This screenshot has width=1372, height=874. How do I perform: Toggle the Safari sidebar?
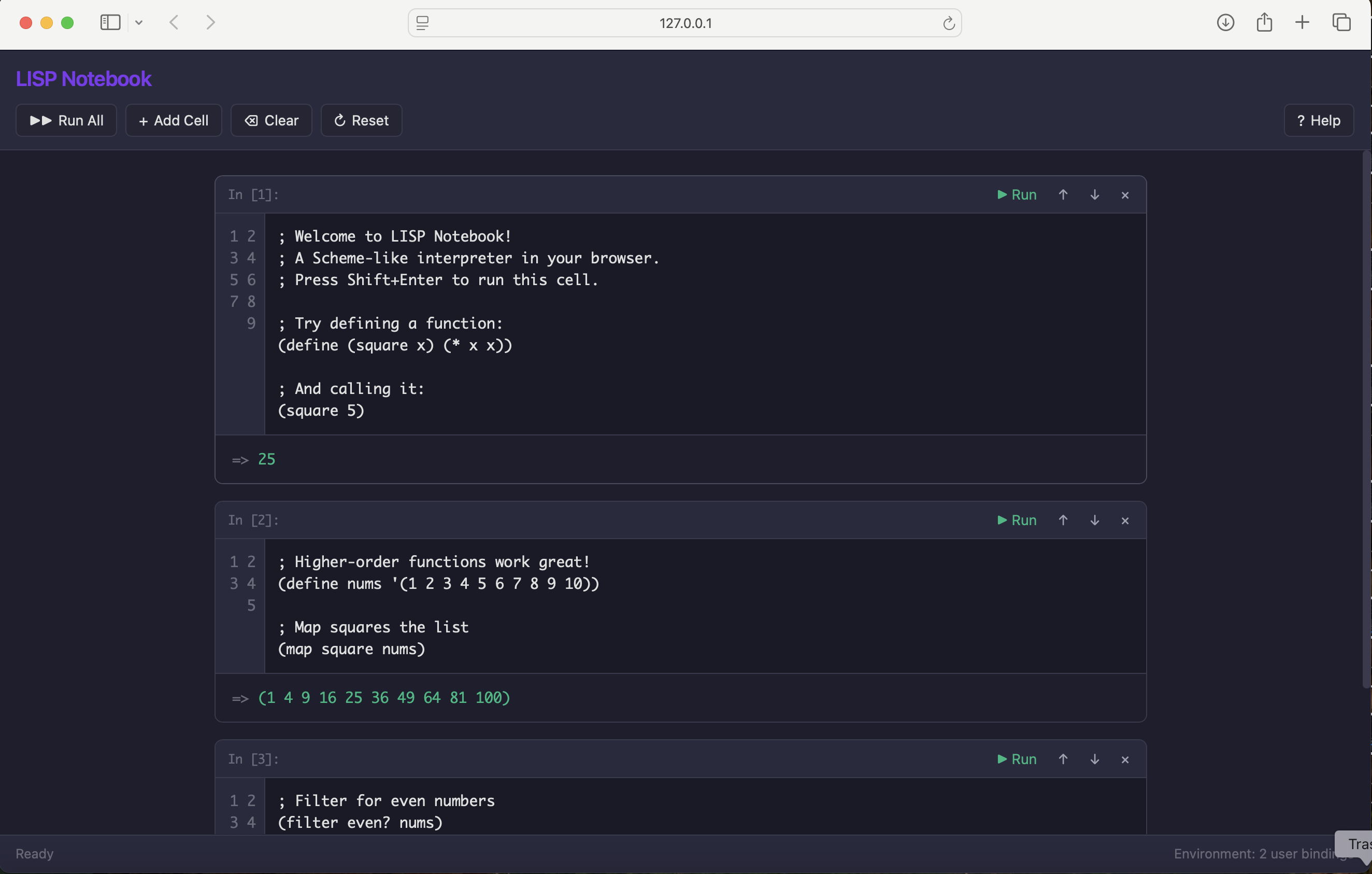click(110, 23)
